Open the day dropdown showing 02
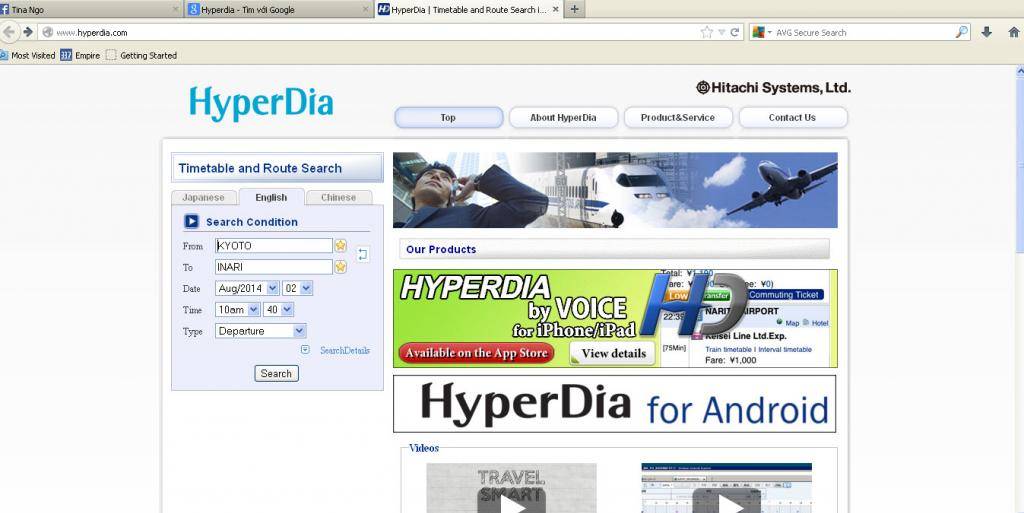 (x=297, y=288)
